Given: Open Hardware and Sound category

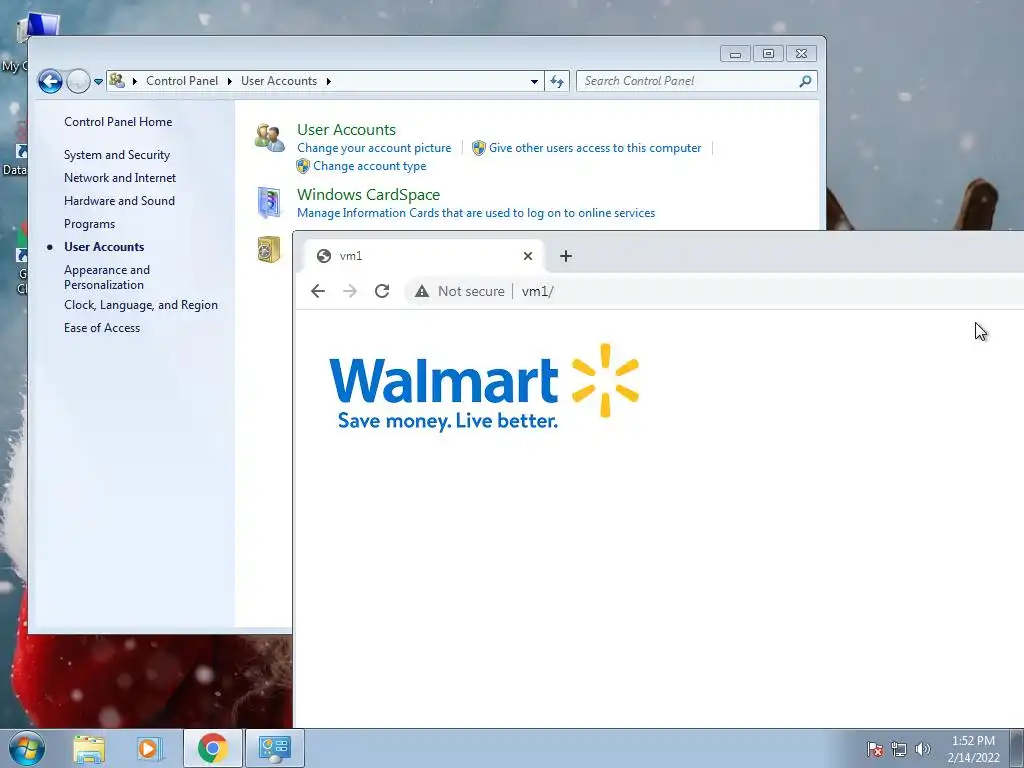Looking at the screenshot, I should [120, 200].
